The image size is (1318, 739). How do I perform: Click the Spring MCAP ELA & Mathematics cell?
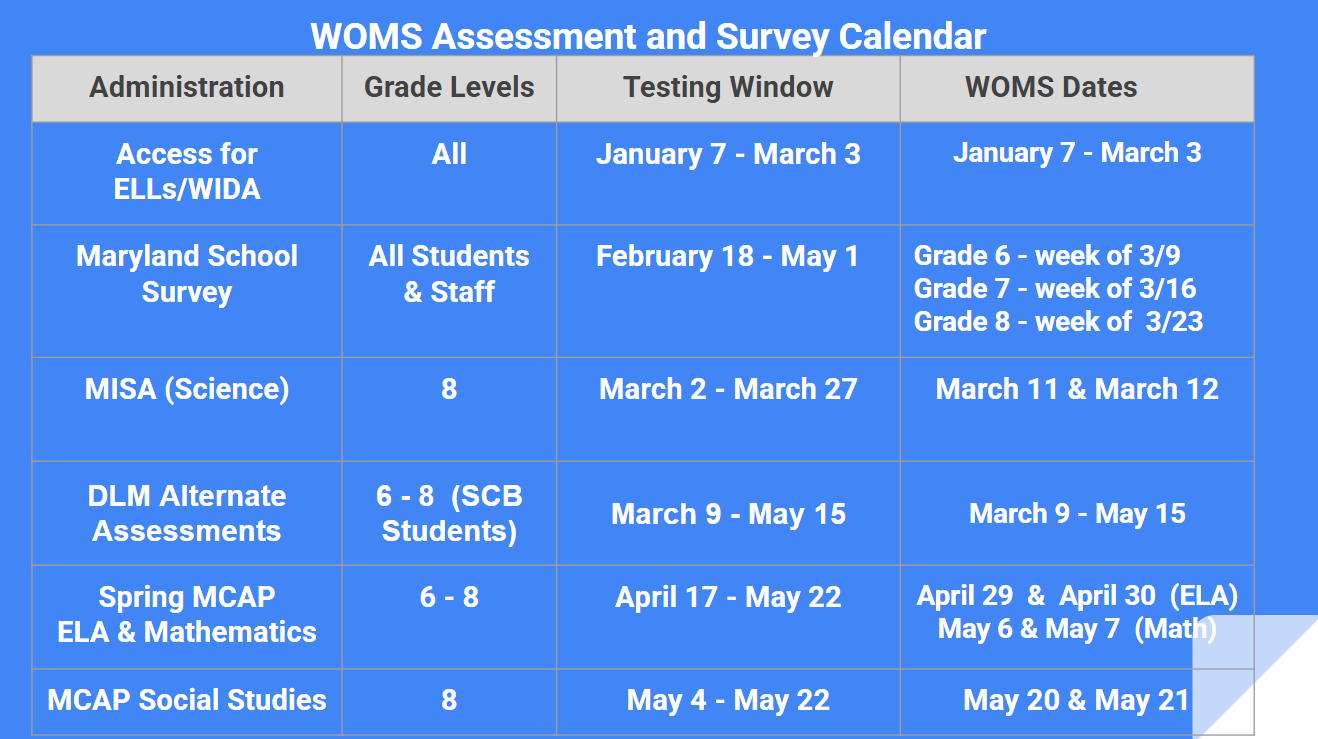pyautogui.click(x=187, y=614)
